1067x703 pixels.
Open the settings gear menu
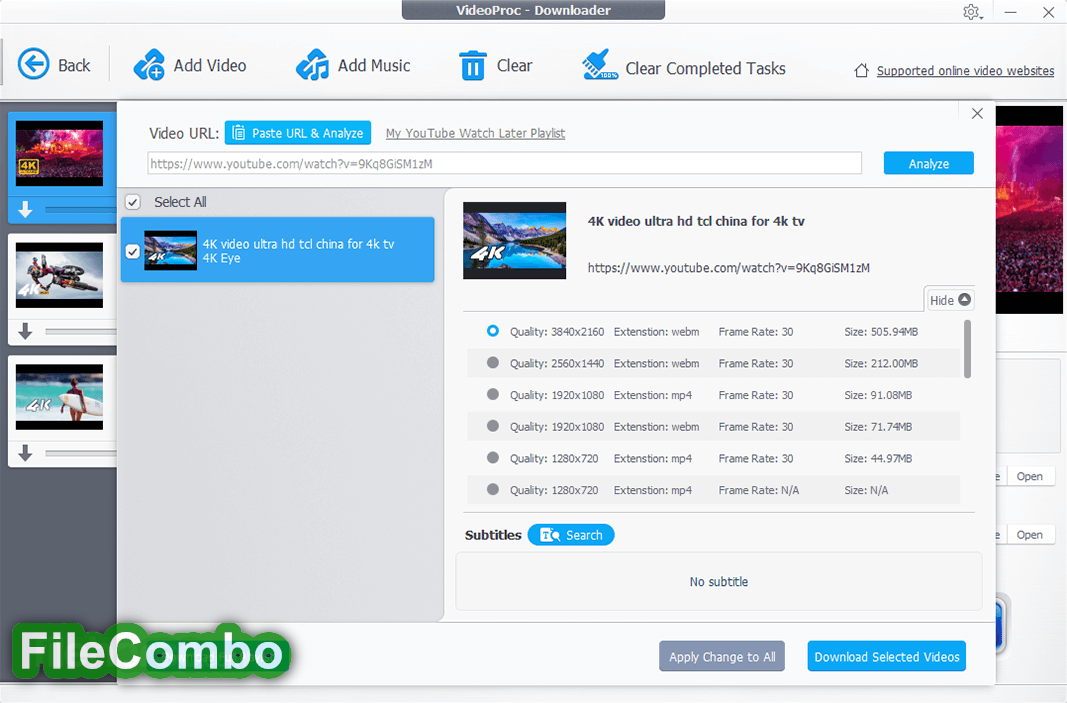tap(972, 12)
